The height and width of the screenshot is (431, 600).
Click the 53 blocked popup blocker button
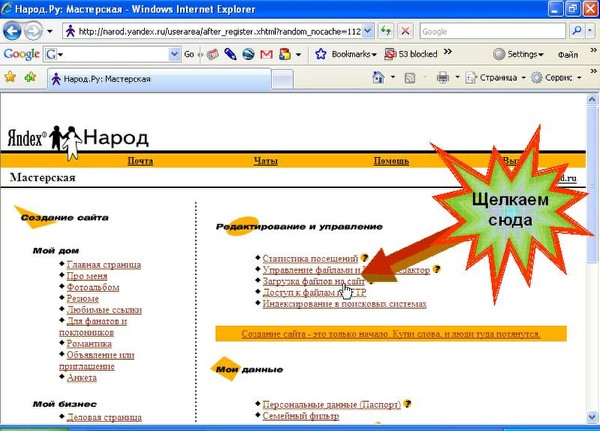click(x=411, y=54)
